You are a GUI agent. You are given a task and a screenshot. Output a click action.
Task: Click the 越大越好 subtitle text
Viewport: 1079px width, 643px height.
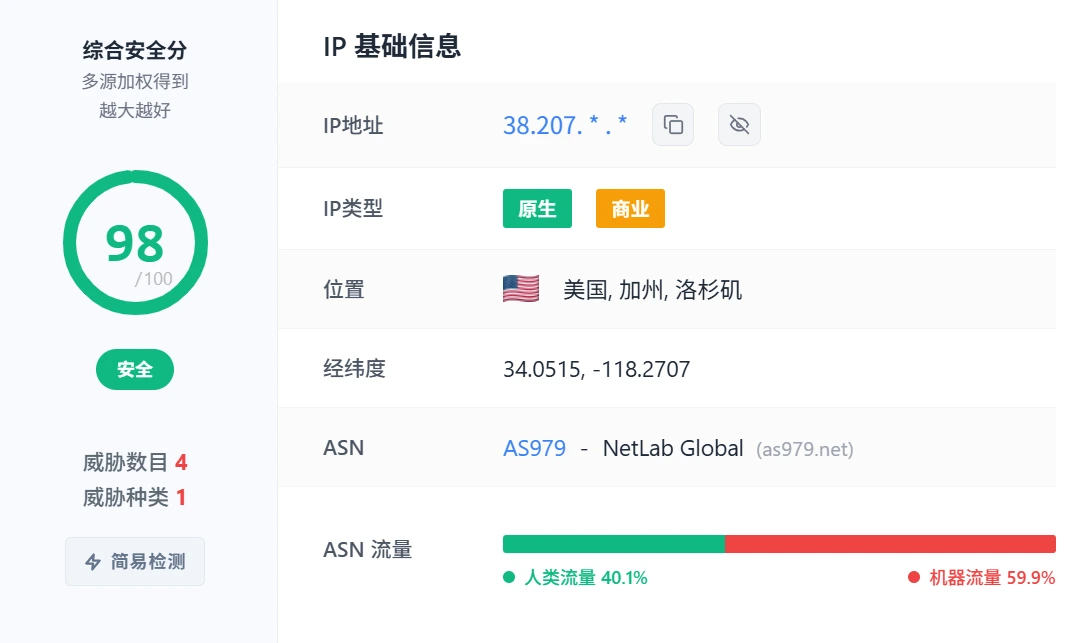click(135, 110)
